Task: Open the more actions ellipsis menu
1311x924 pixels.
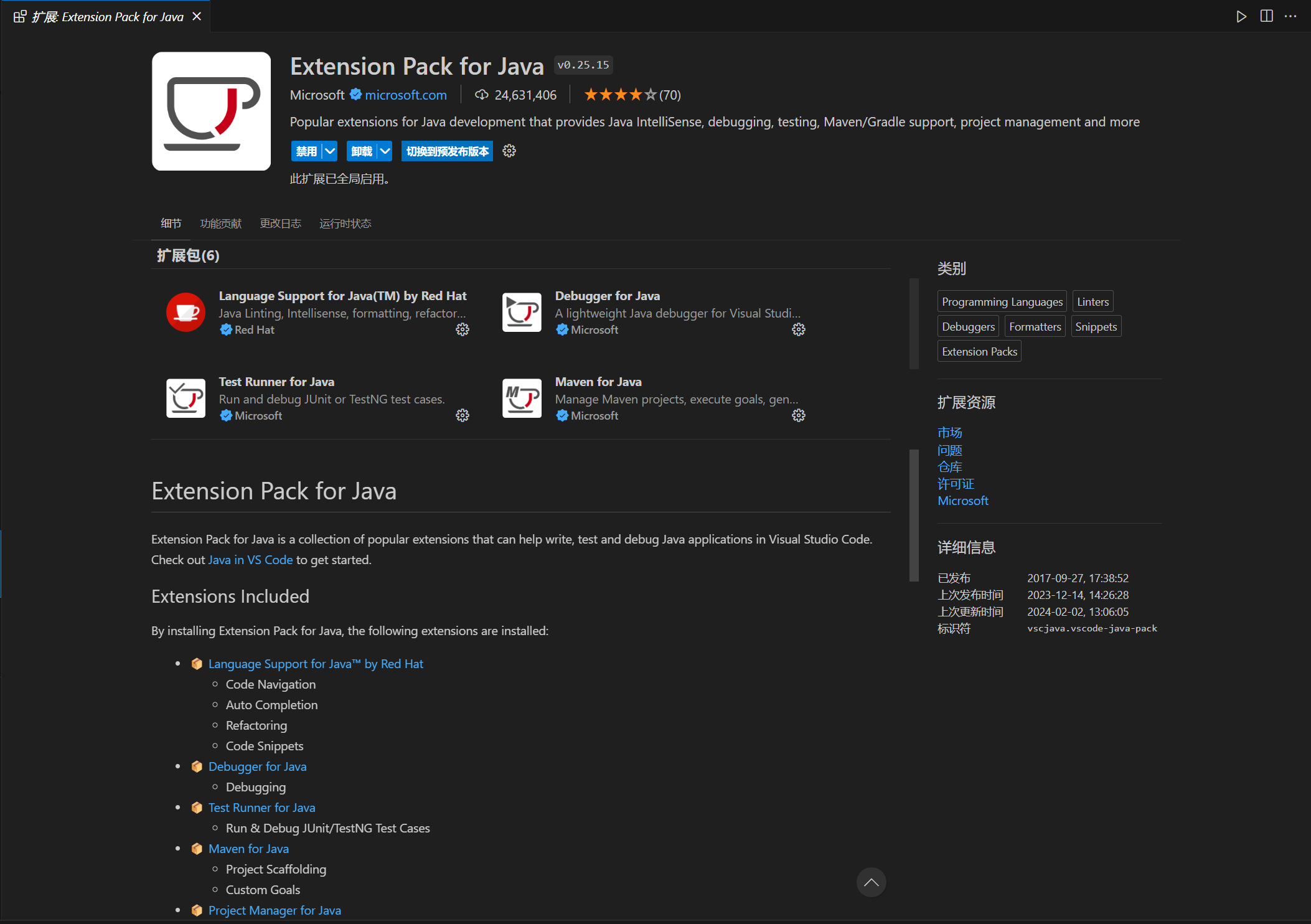Action: point(1290,16)
